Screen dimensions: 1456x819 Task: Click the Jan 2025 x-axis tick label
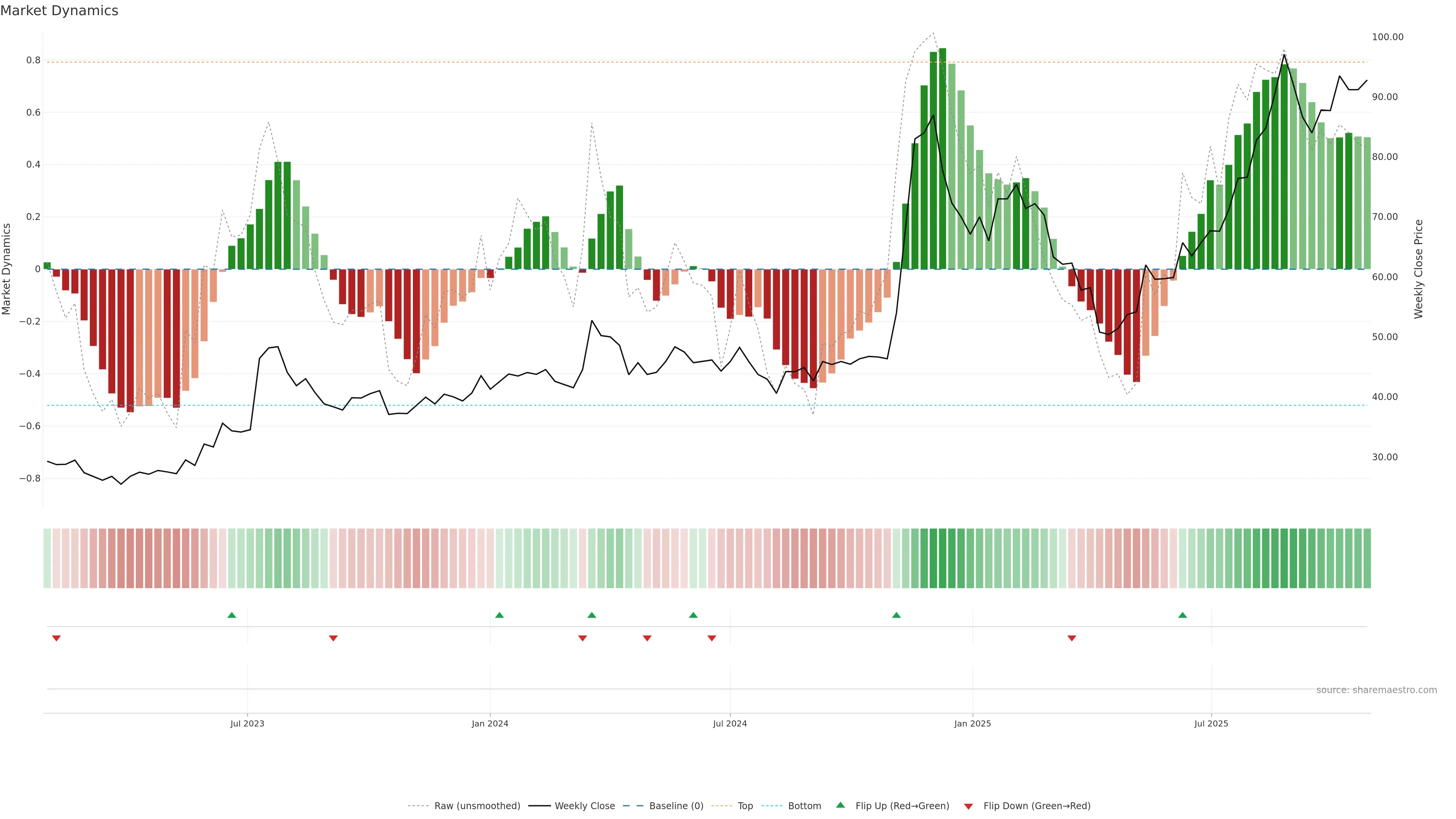pos(972,723)
